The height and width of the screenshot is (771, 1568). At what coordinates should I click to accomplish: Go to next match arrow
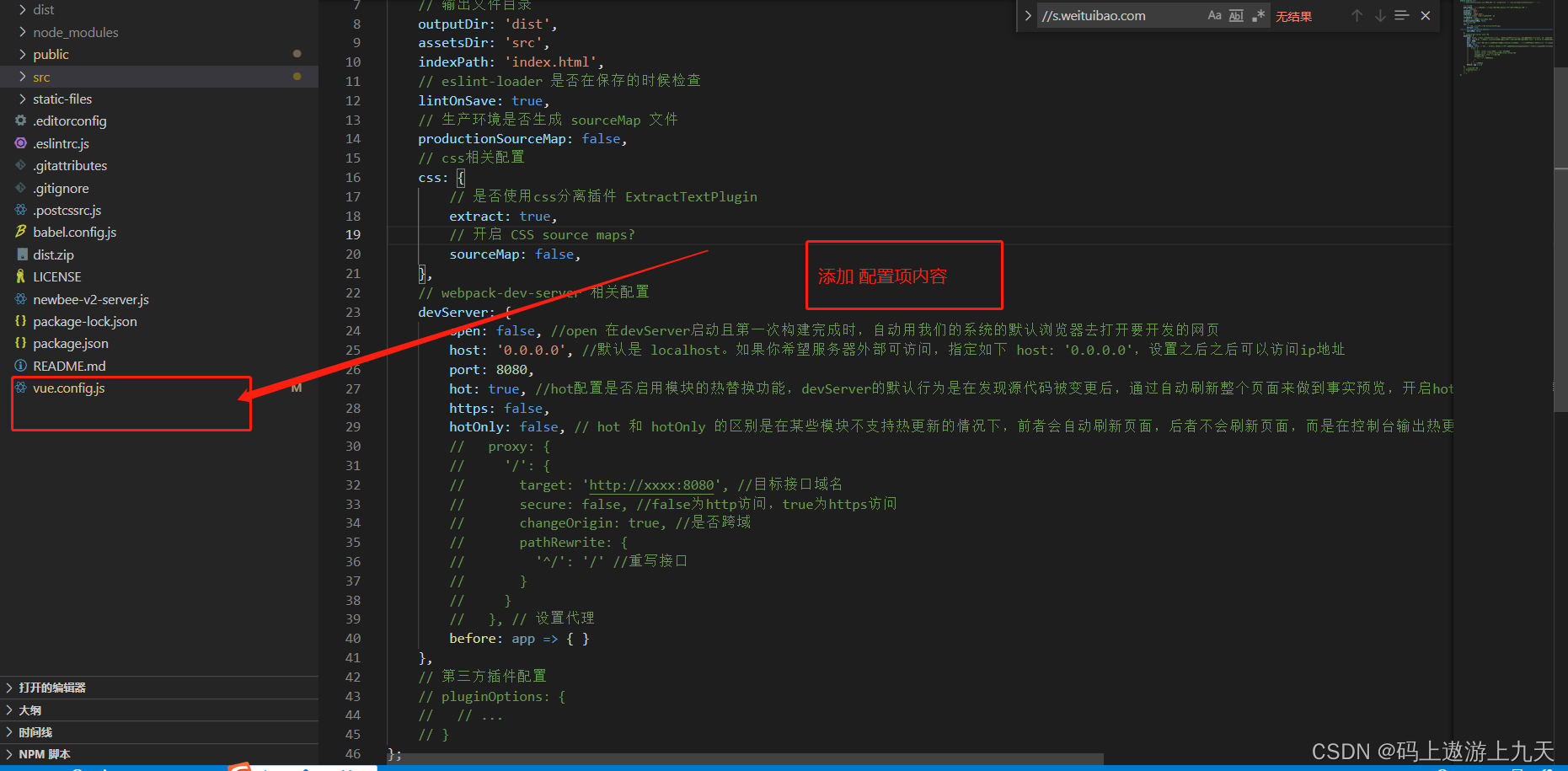click(1379, 15)
